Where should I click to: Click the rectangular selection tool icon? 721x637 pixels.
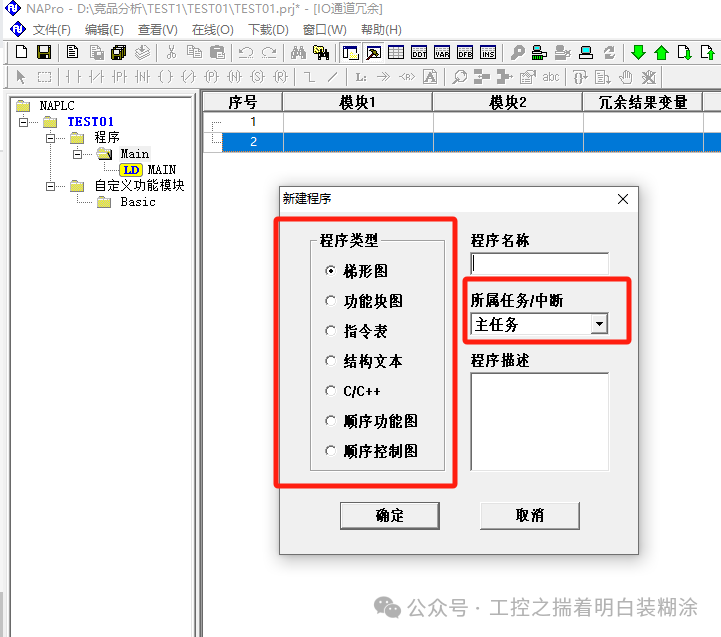(44, 77)
